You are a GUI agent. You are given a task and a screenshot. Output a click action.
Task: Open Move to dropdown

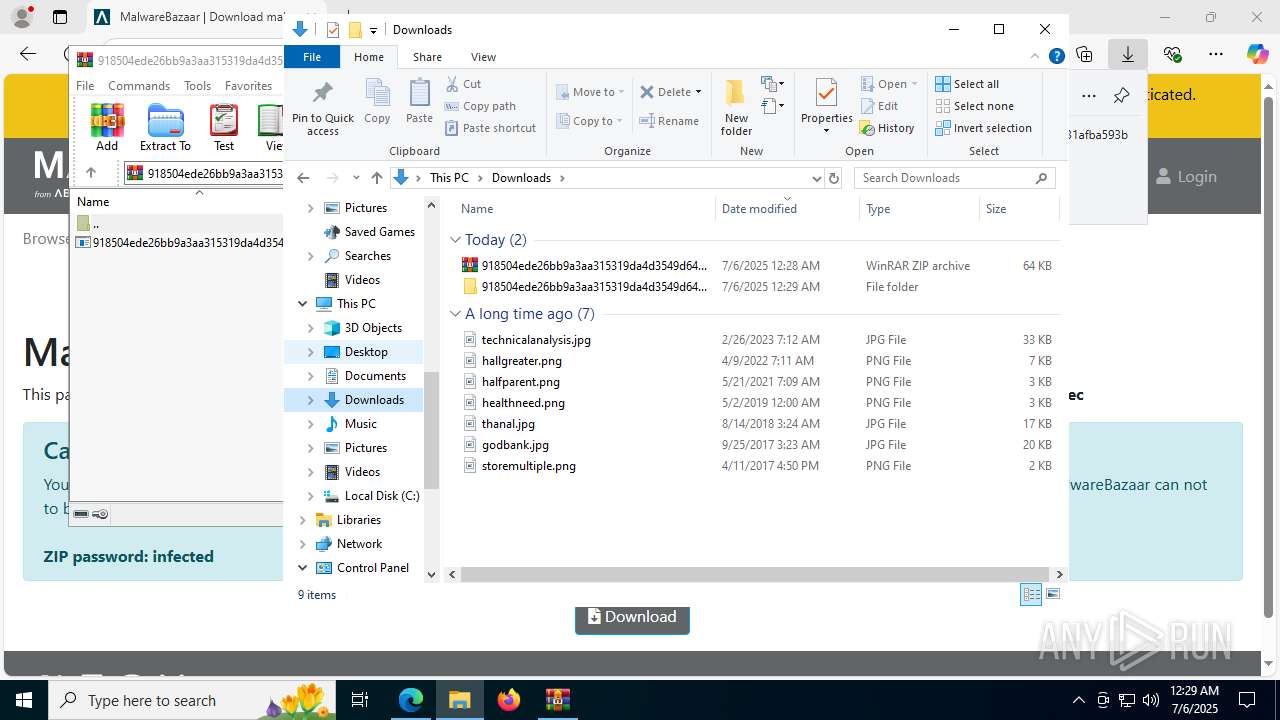(590, 92)
